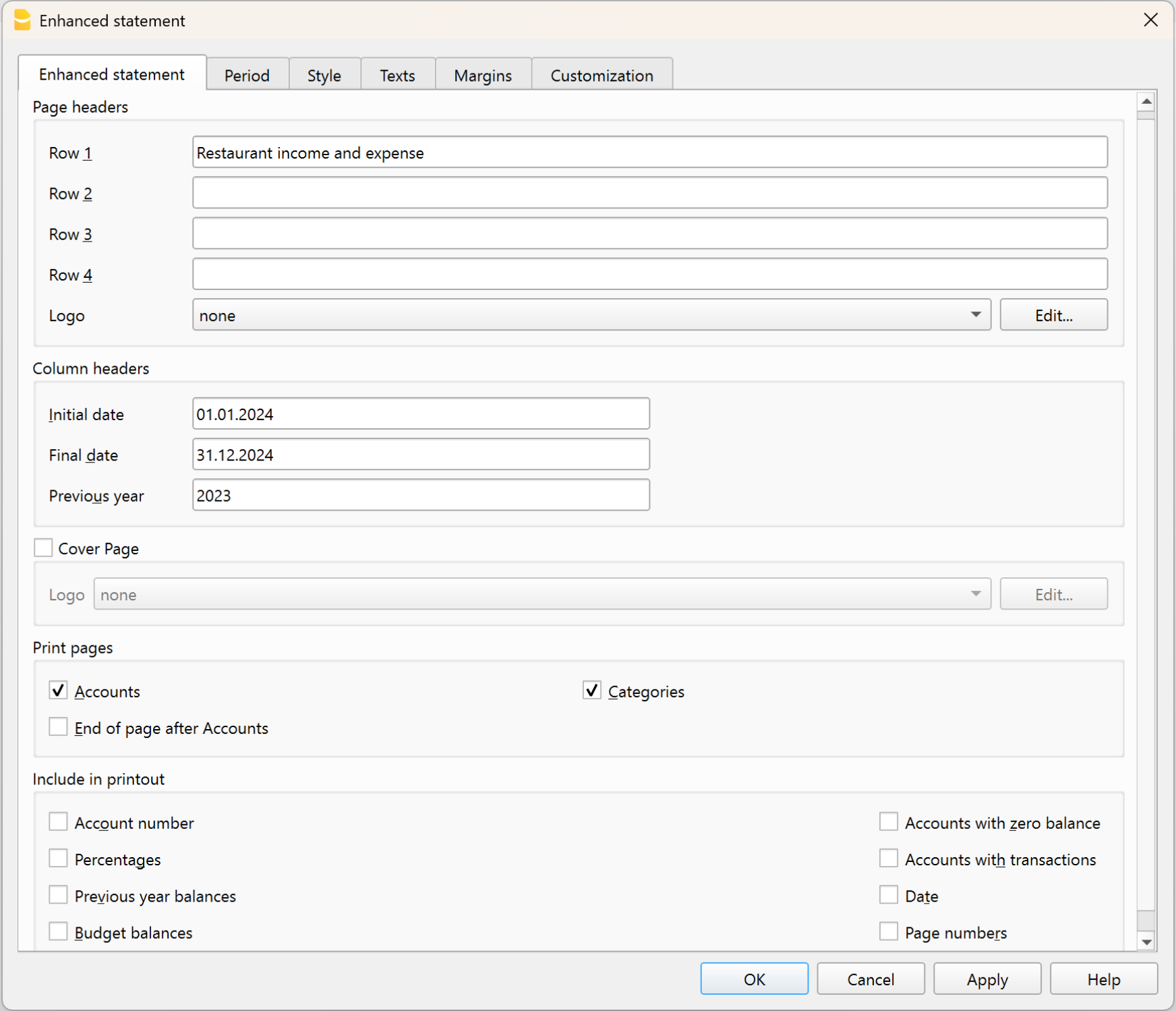The height and width of the screenshot is (1011, 1176).
Task: Uncheck the Accounts print option
Action: [59, 691]
